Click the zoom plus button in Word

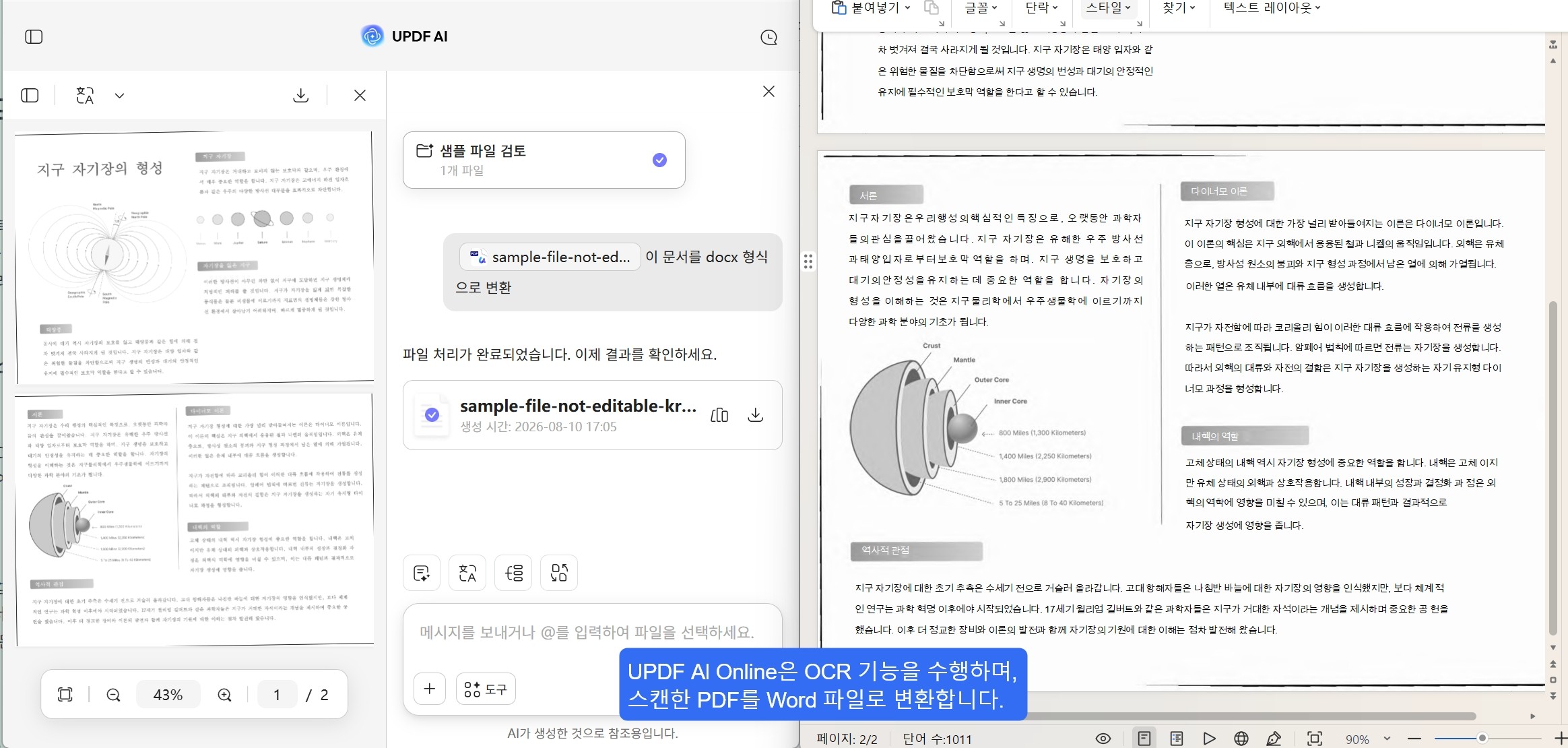[1561, 739]
